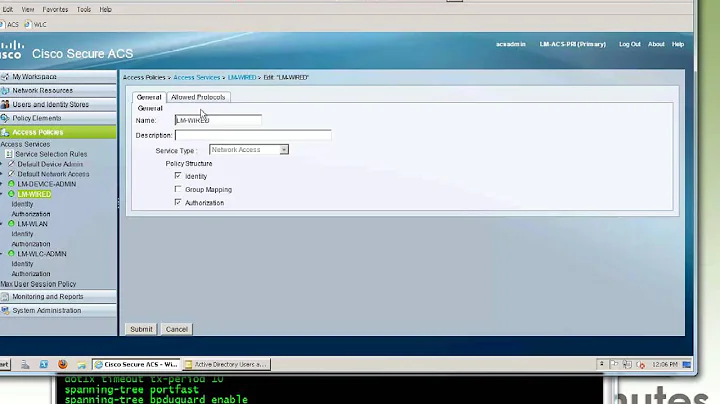Click the My Workspace icon in sidebar
Viewport: 720px width, 404px height.
click(5, 77)
